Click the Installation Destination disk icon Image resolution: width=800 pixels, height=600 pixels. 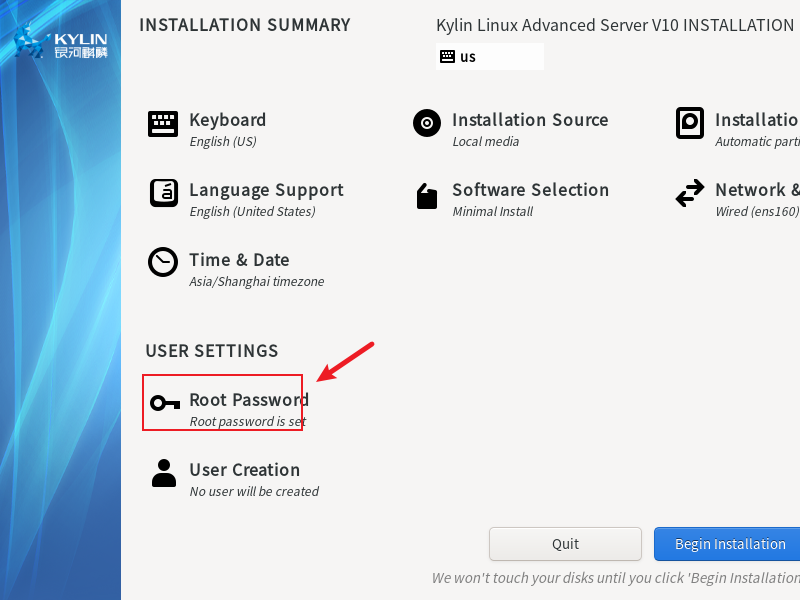click(690, 124)
